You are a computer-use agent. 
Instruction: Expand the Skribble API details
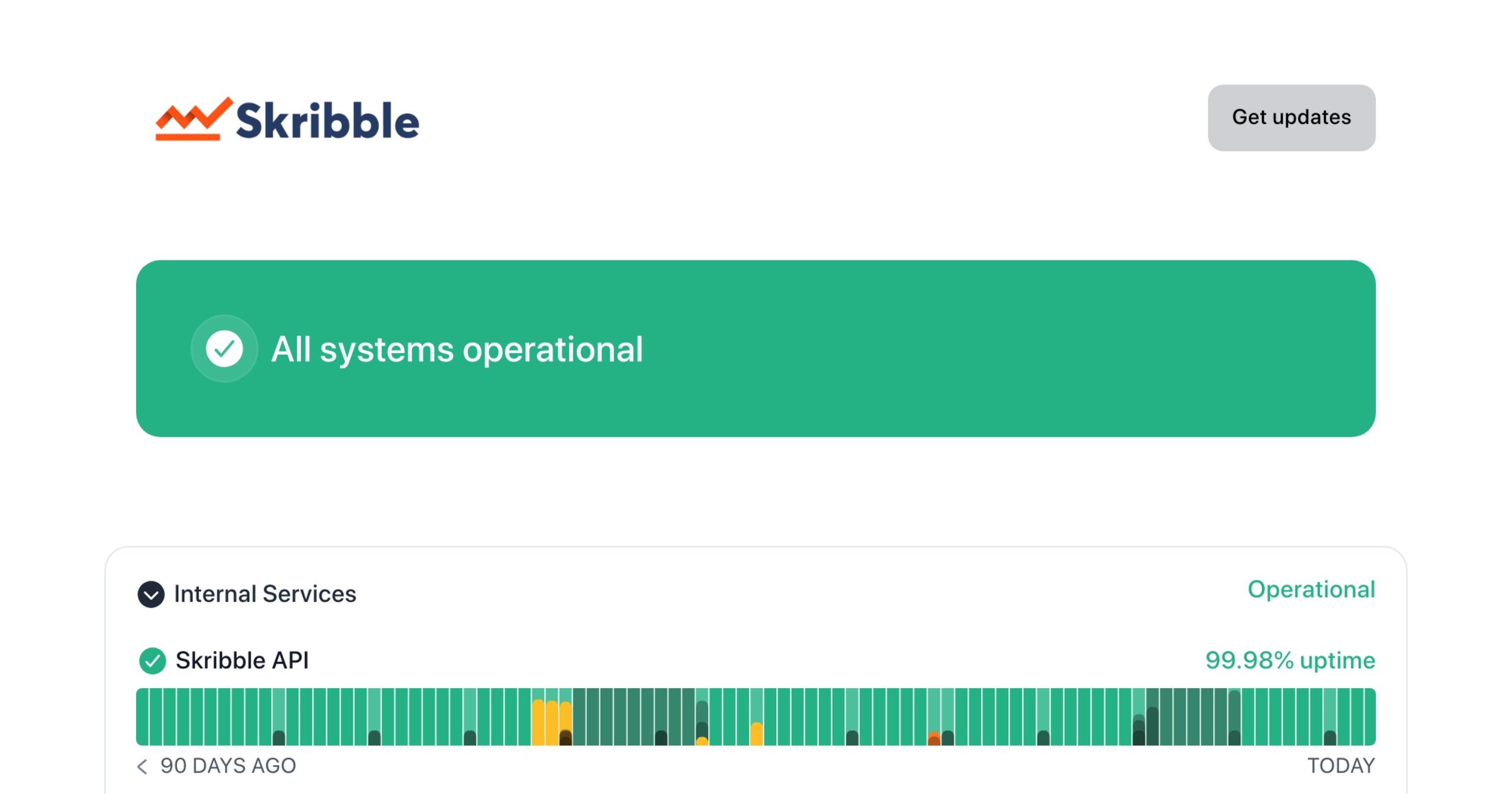[x=243, y=660]
